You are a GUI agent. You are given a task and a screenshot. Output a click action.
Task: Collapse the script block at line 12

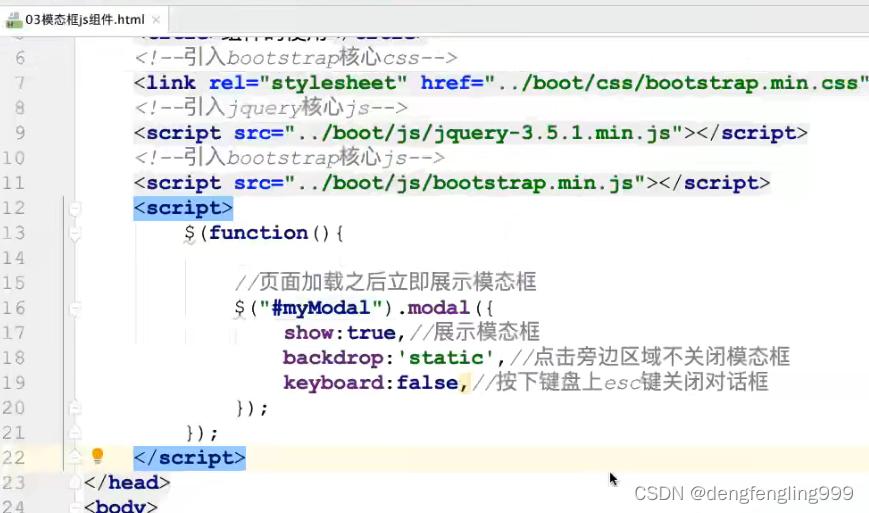coord(75,209)
